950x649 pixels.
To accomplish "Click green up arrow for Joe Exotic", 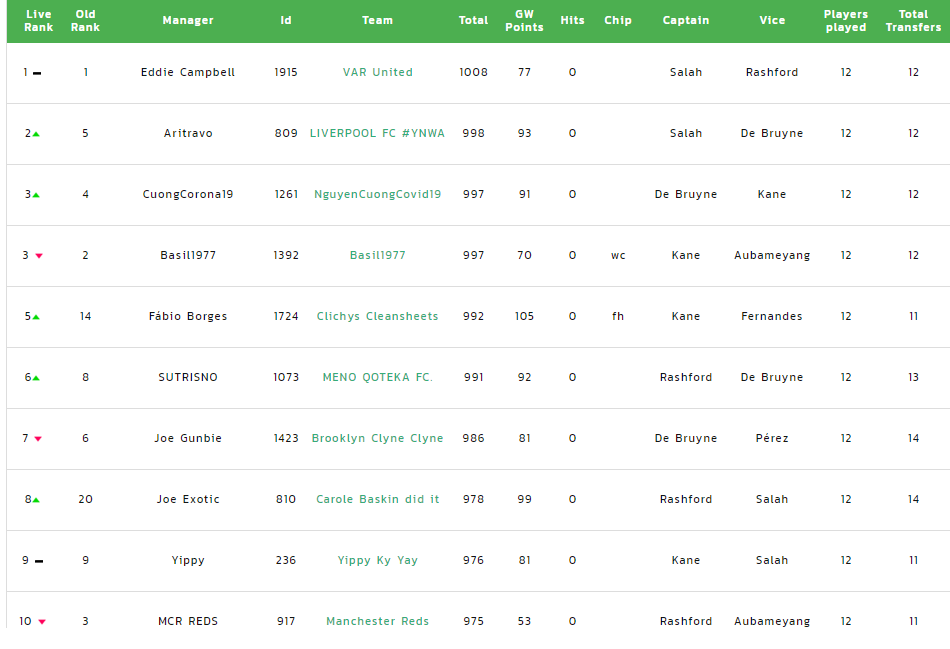I will (x=36, y=500).
